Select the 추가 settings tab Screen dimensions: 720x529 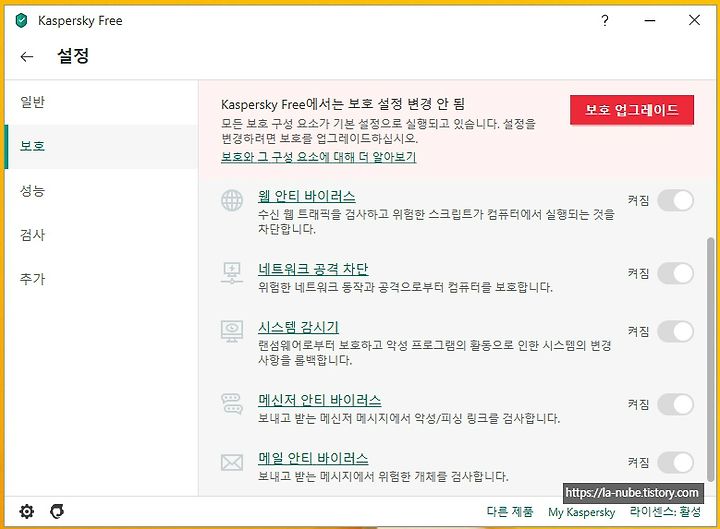101,279
